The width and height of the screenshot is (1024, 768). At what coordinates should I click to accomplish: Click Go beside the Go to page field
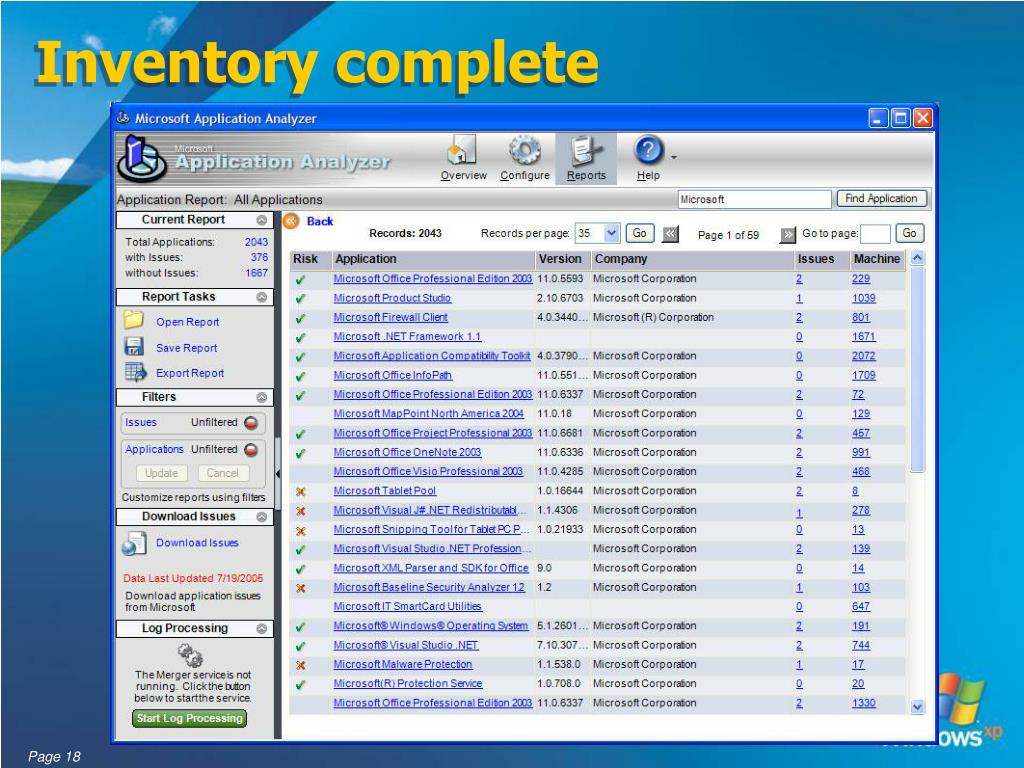pos(909,233)
